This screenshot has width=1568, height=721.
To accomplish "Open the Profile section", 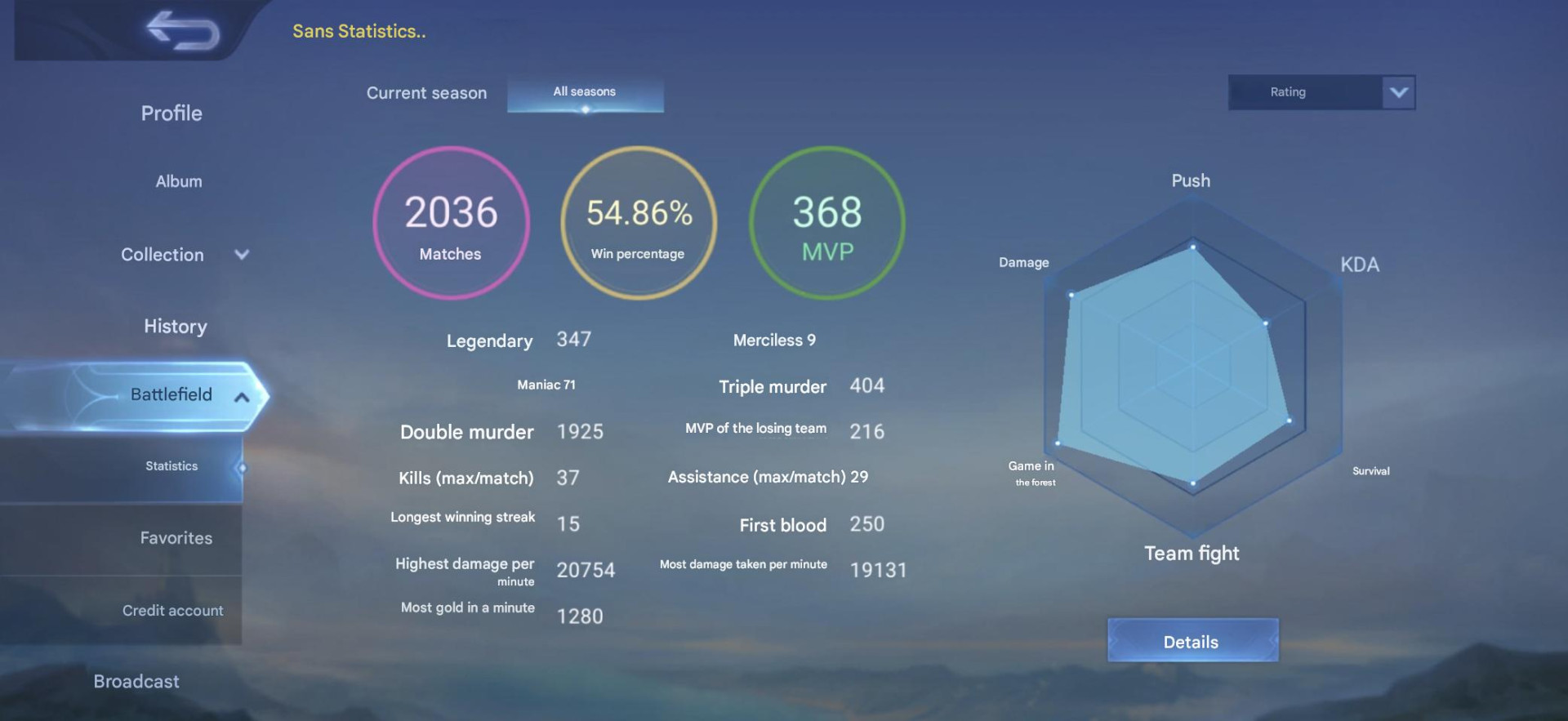I will pos(171,113).
